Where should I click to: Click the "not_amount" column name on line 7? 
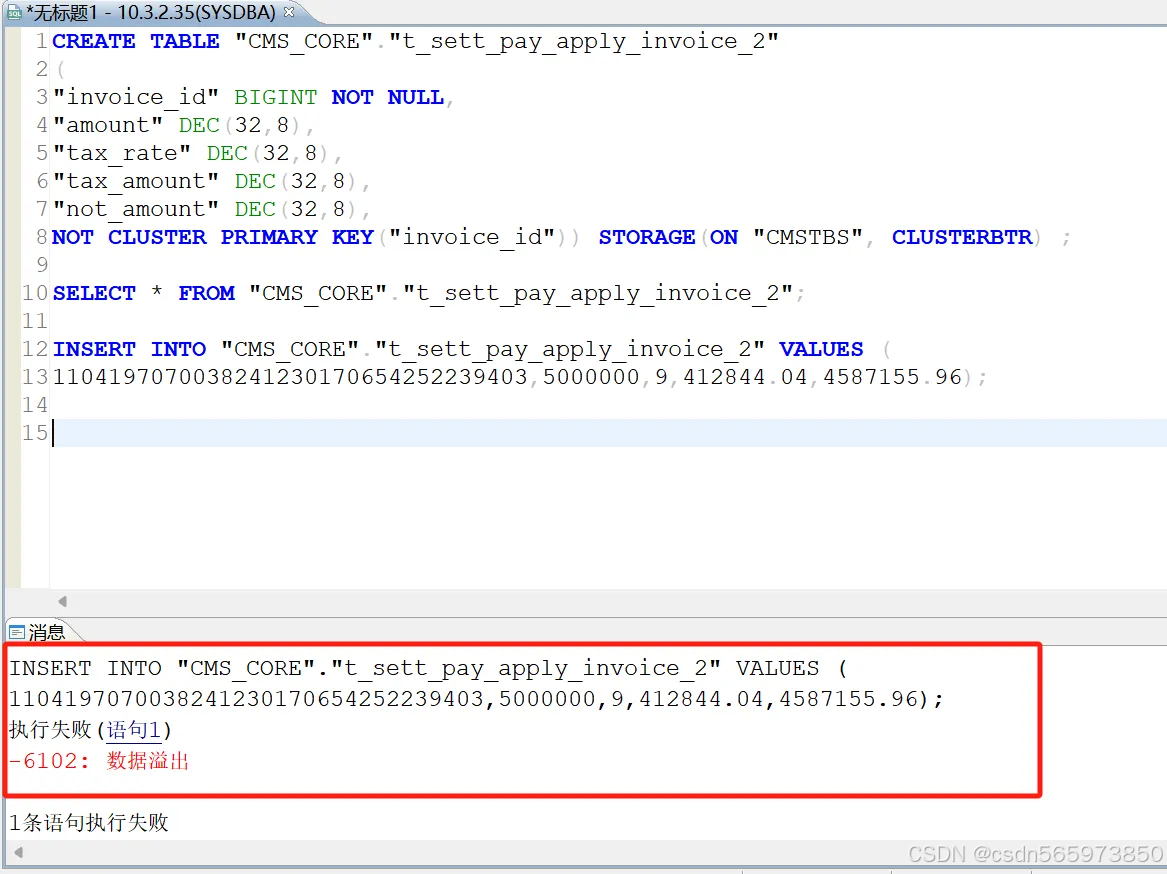pos(136,209)
